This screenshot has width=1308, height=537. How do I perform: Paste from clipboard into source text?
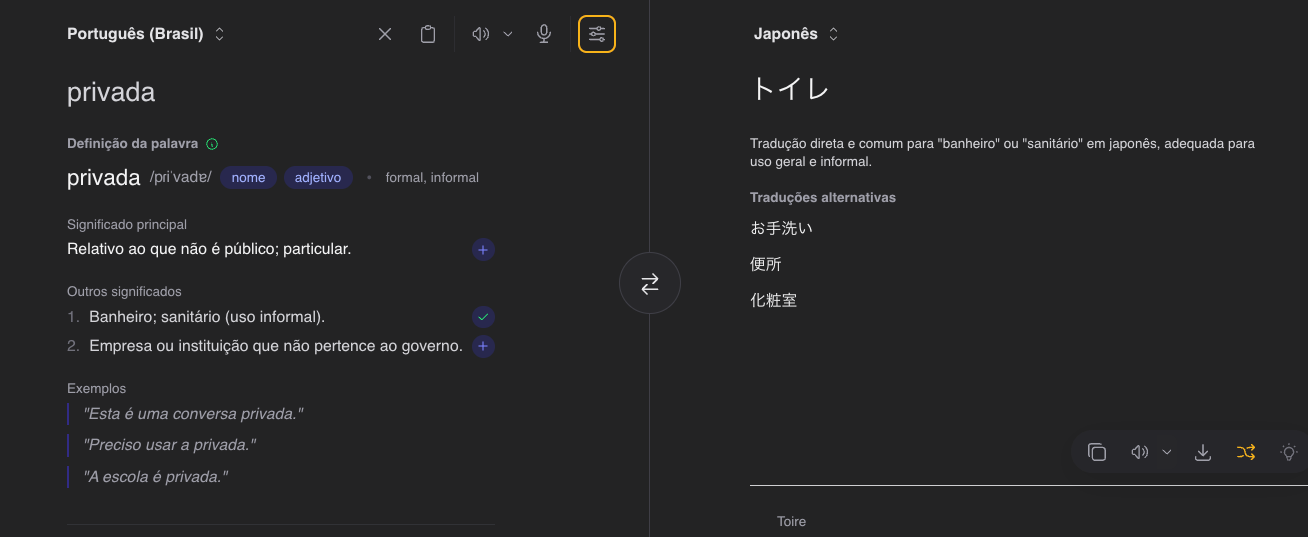tap(428, 34)
